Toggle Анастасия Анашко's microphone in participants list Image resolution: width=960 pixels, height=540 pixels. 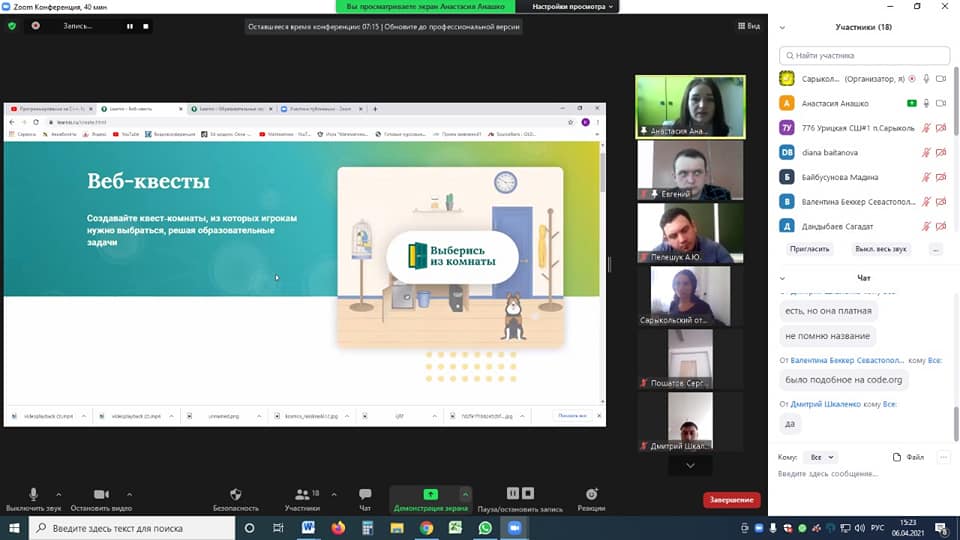927,103
